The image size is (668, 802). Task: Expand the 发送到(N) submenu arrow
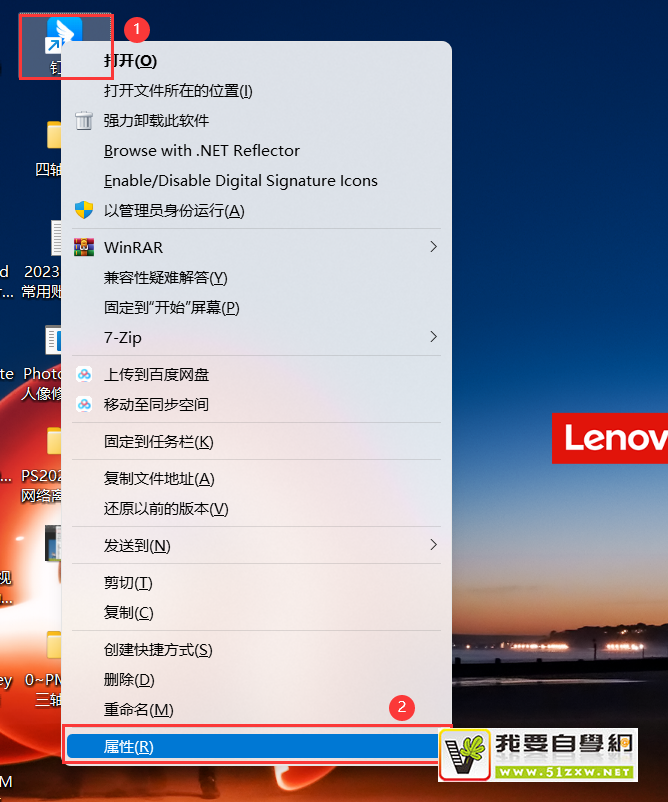tap(433, 545)
